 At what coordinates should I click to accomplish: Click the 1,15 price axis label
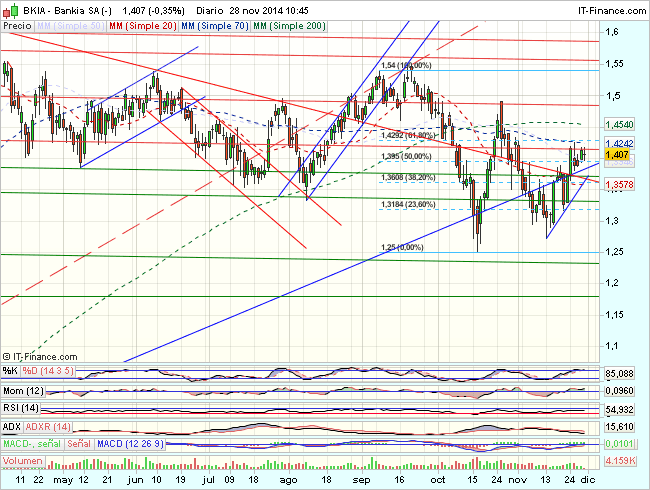[x=614, y=315]
